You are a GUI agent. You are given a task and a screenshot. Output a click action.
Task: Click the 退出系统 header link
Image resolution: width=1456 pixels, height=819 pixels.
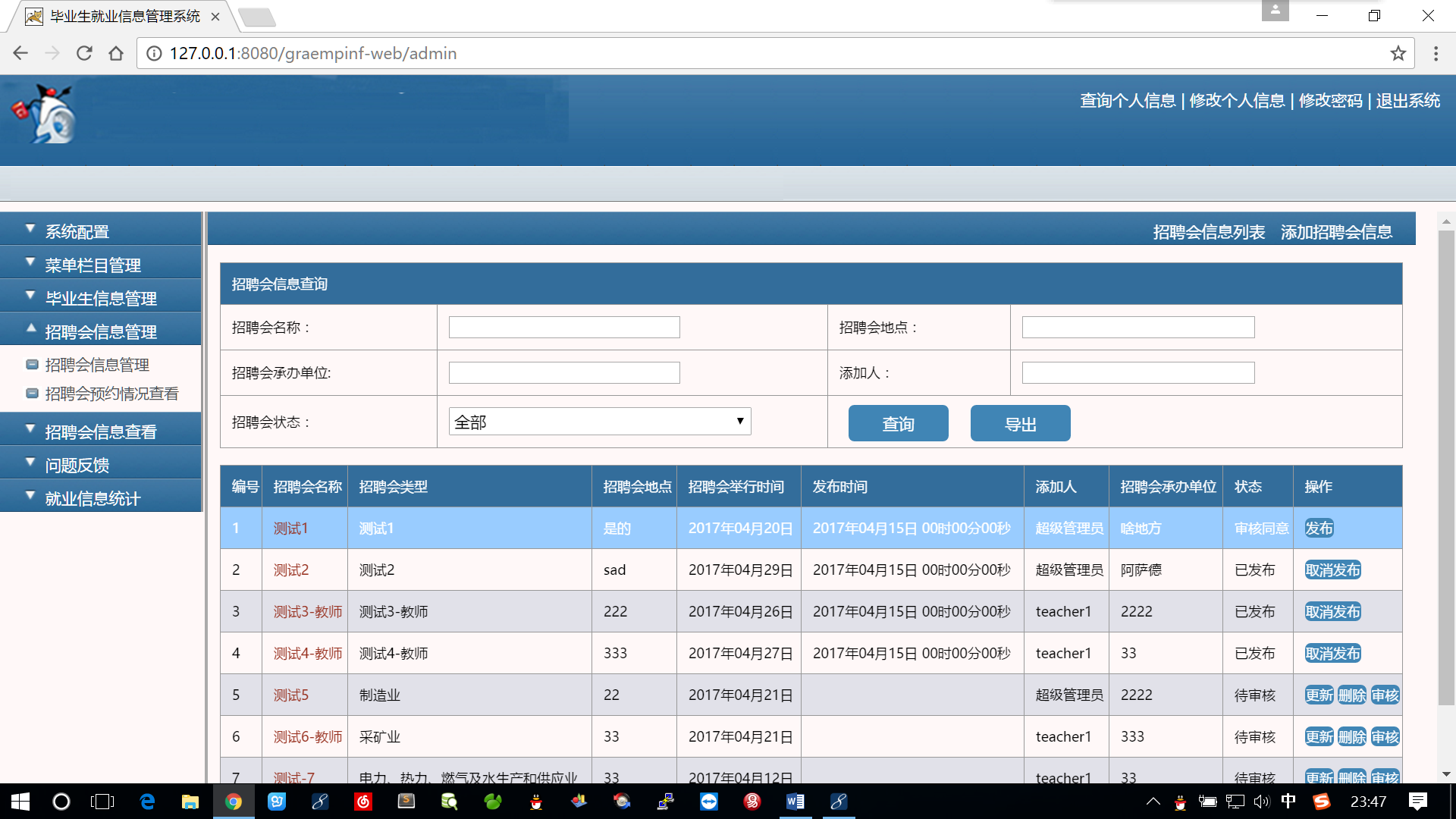pyautogui.click(x=1407, y=101)
